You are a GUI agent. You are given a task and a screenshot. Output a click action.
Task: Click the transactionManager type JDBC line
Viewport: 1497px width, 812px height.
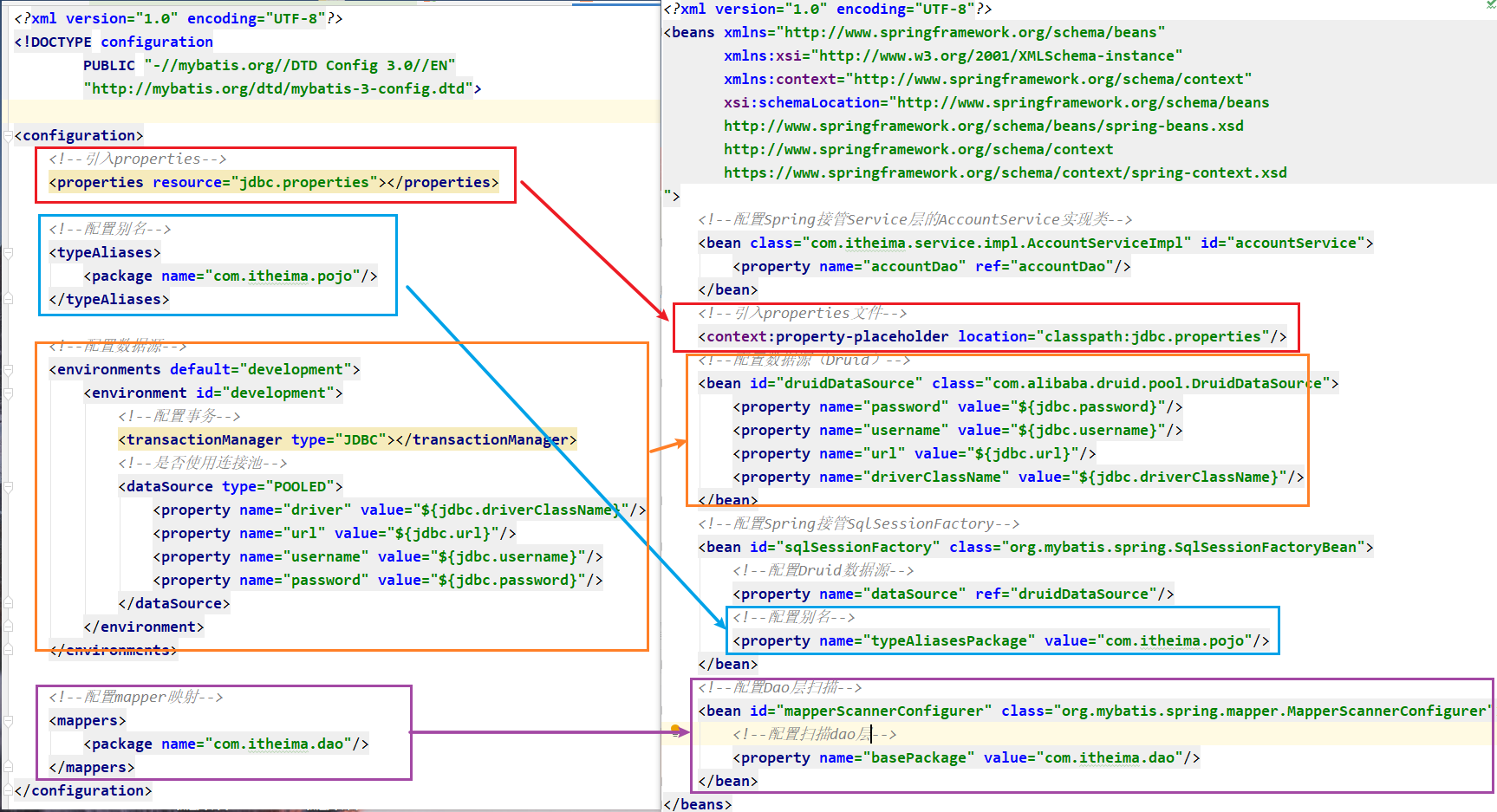[x=348, y=439]
